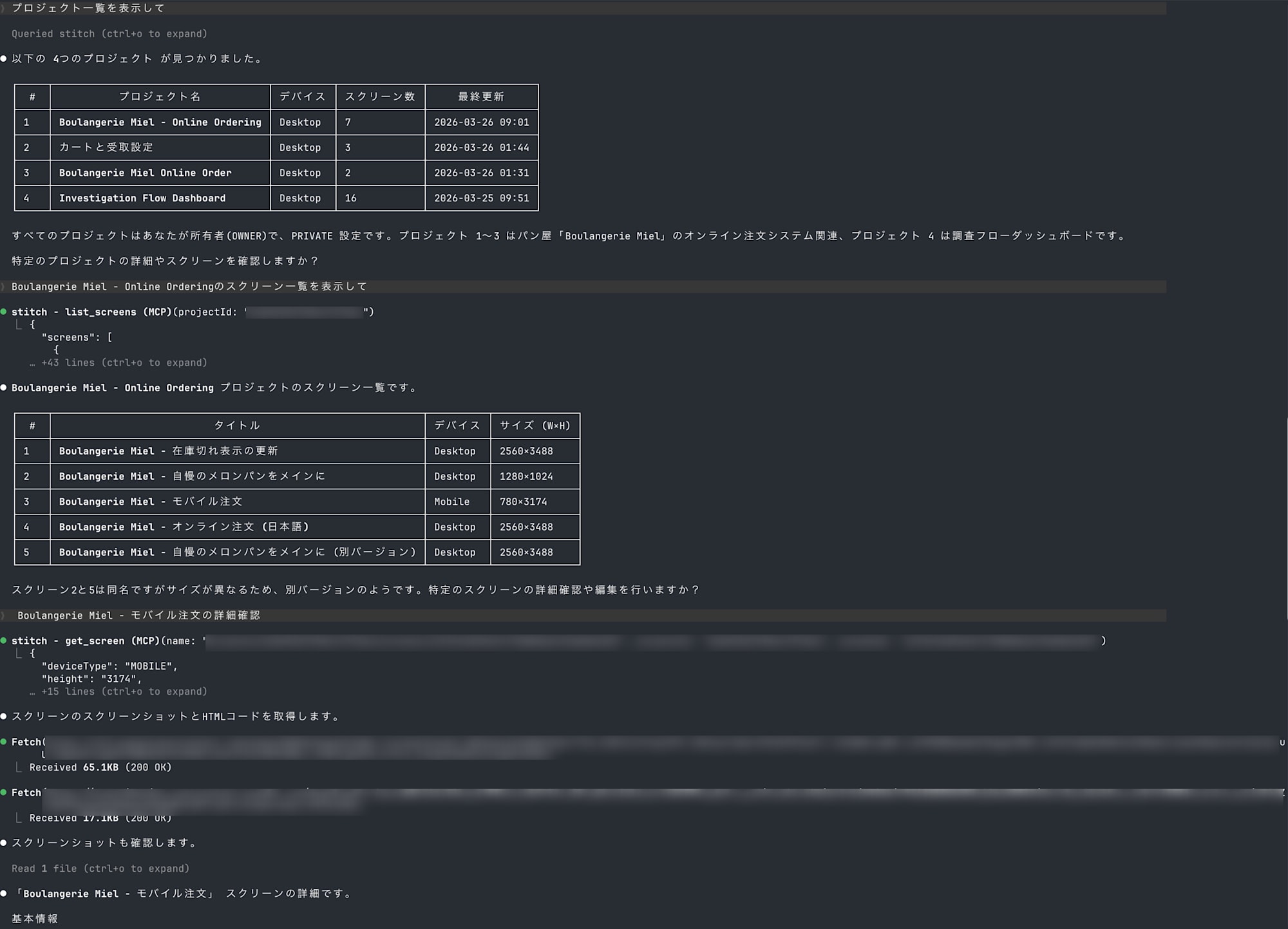This screenshot has width=1288, height=929.
Task: Click the タイトル column header
Action: (x=238, y=426)
